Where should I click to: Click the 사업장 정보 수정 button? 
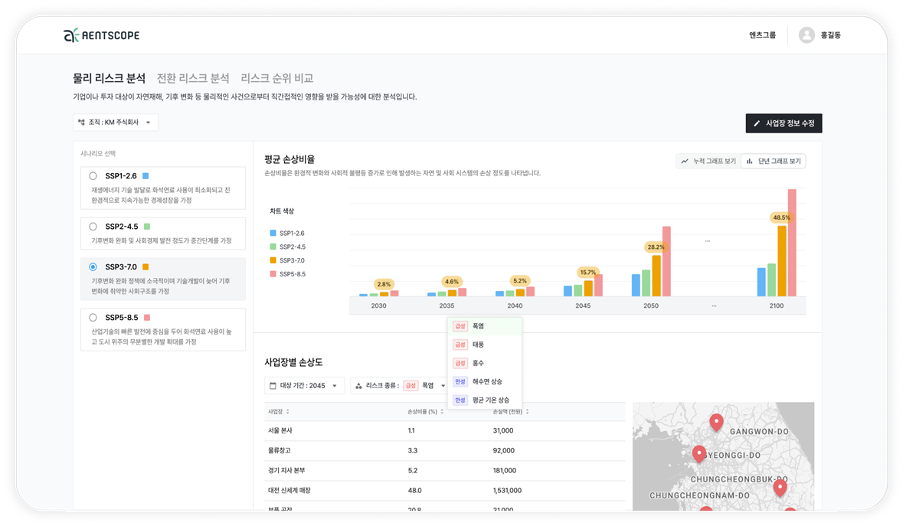[x=784, y=123]
